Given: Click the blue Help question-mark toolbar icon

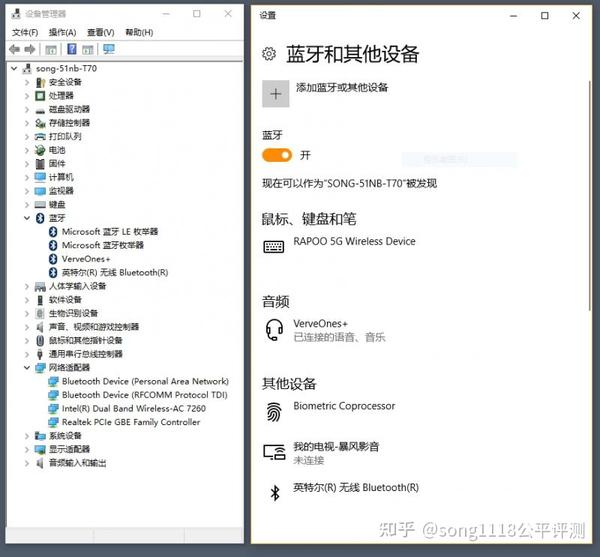Looking at the screenshot, I should click(72, 49).
